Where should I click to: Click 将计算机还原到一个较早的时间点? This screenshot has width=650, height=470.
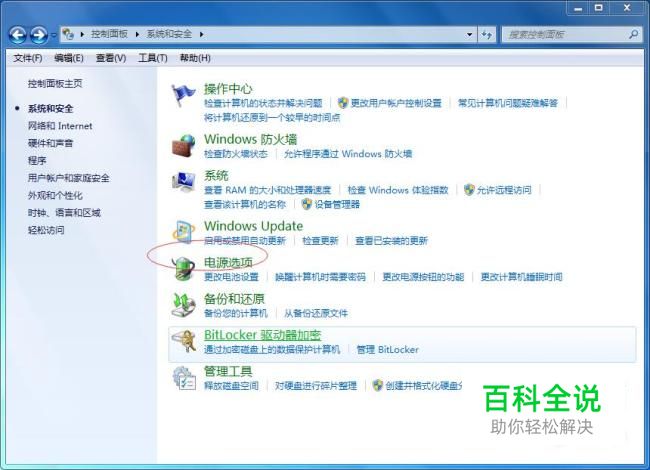coord(272,118)
